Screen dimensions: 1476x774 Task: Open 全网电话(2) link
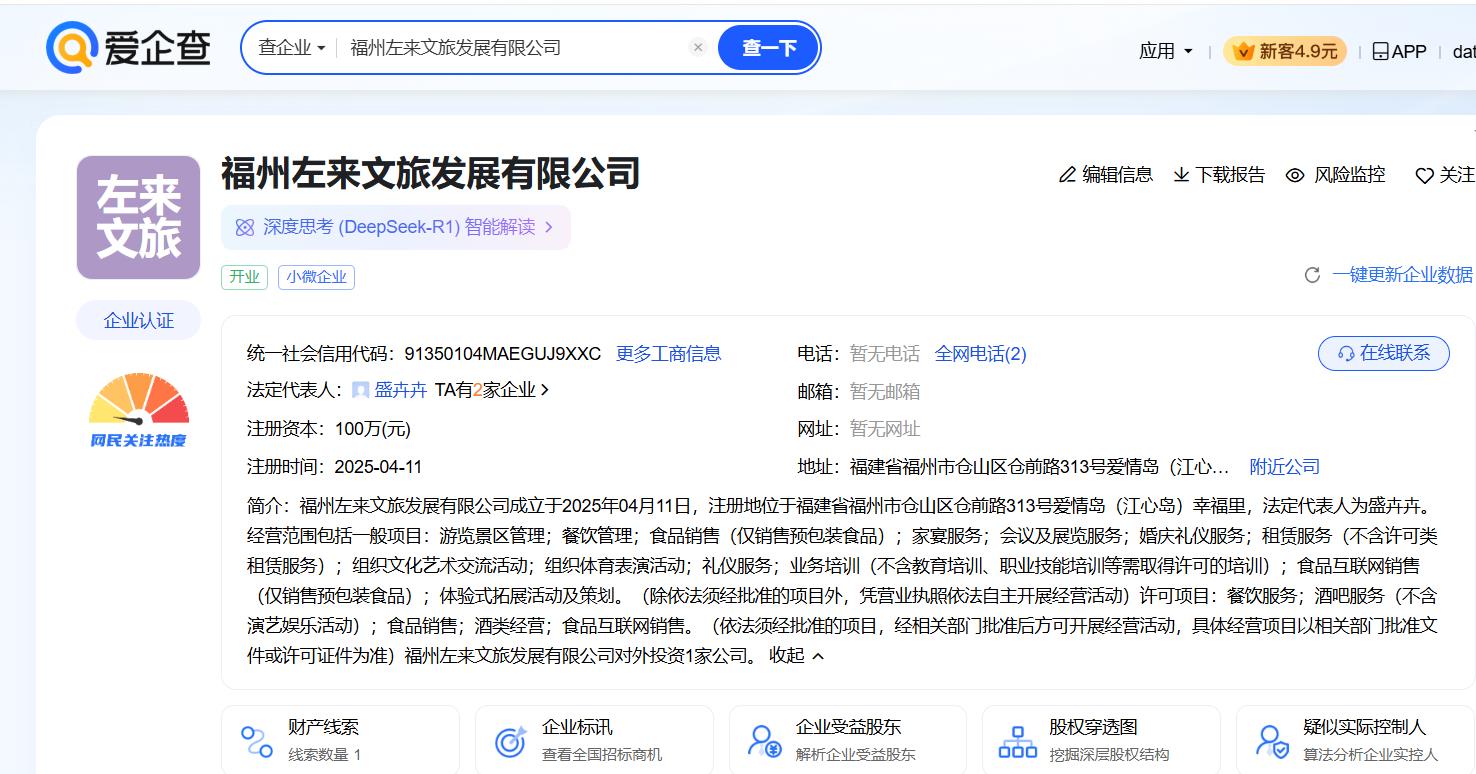point(980,353)
